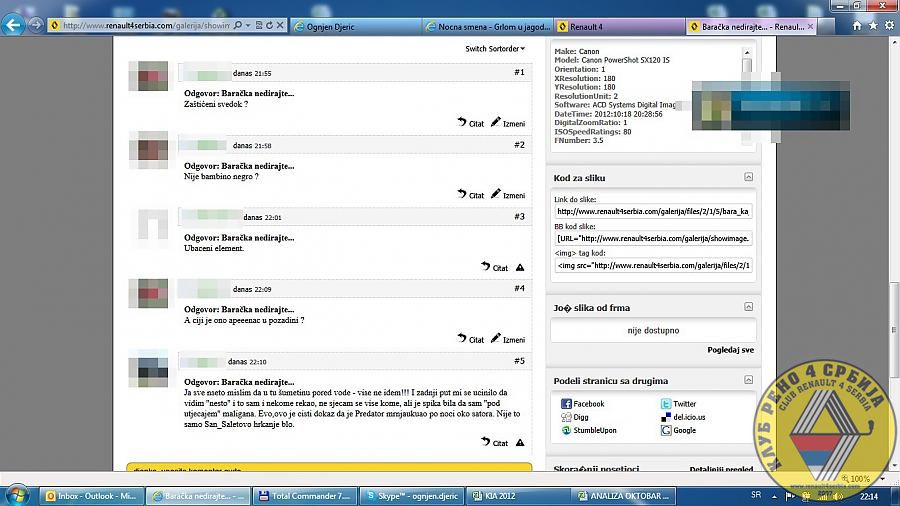The width and height of the screenshot is (900, 506).
Task: Click SR language indicator in tray
Action: coord(756,495)
